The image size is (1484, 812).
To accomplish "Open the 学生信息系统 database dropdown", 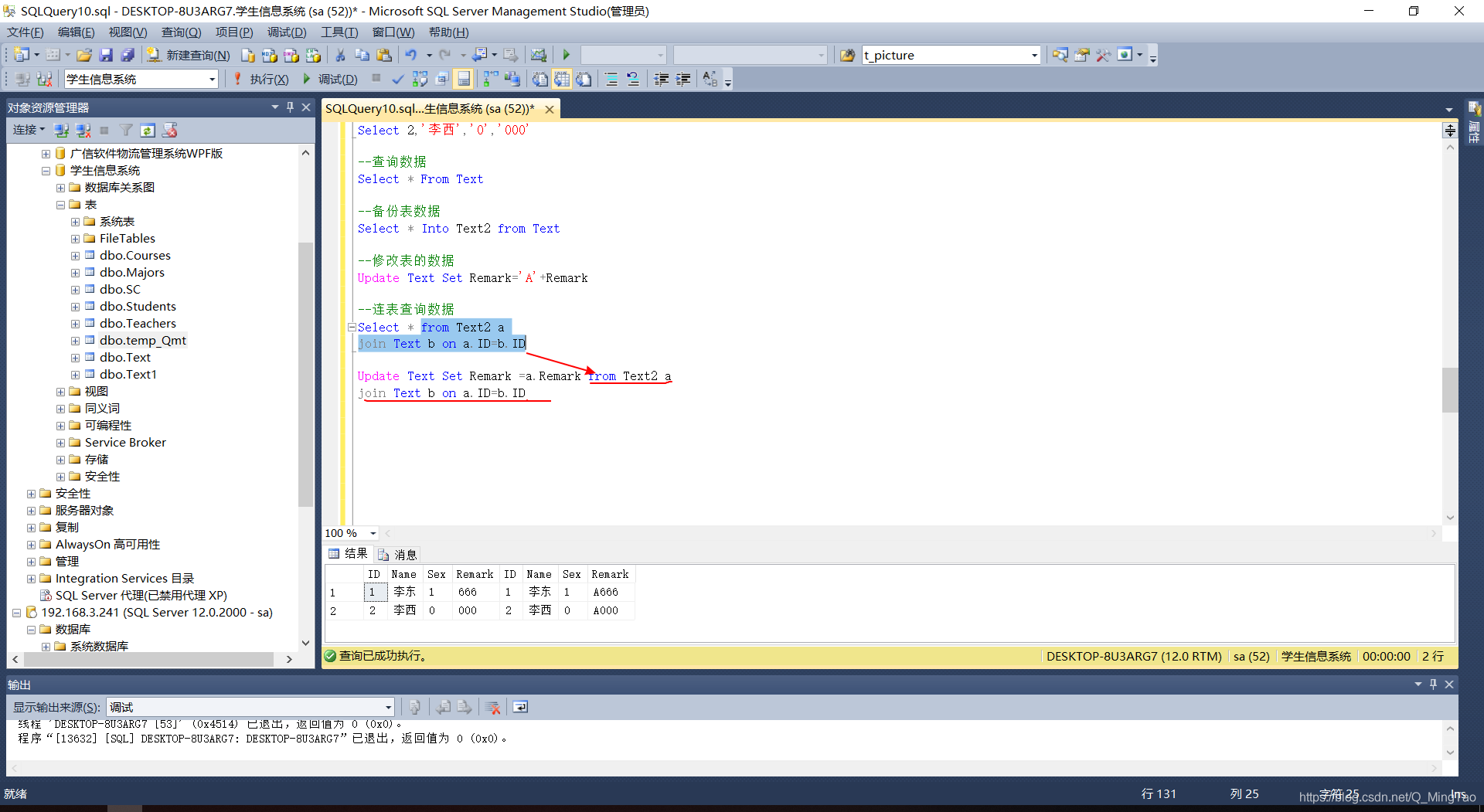I will coord(212,79).
